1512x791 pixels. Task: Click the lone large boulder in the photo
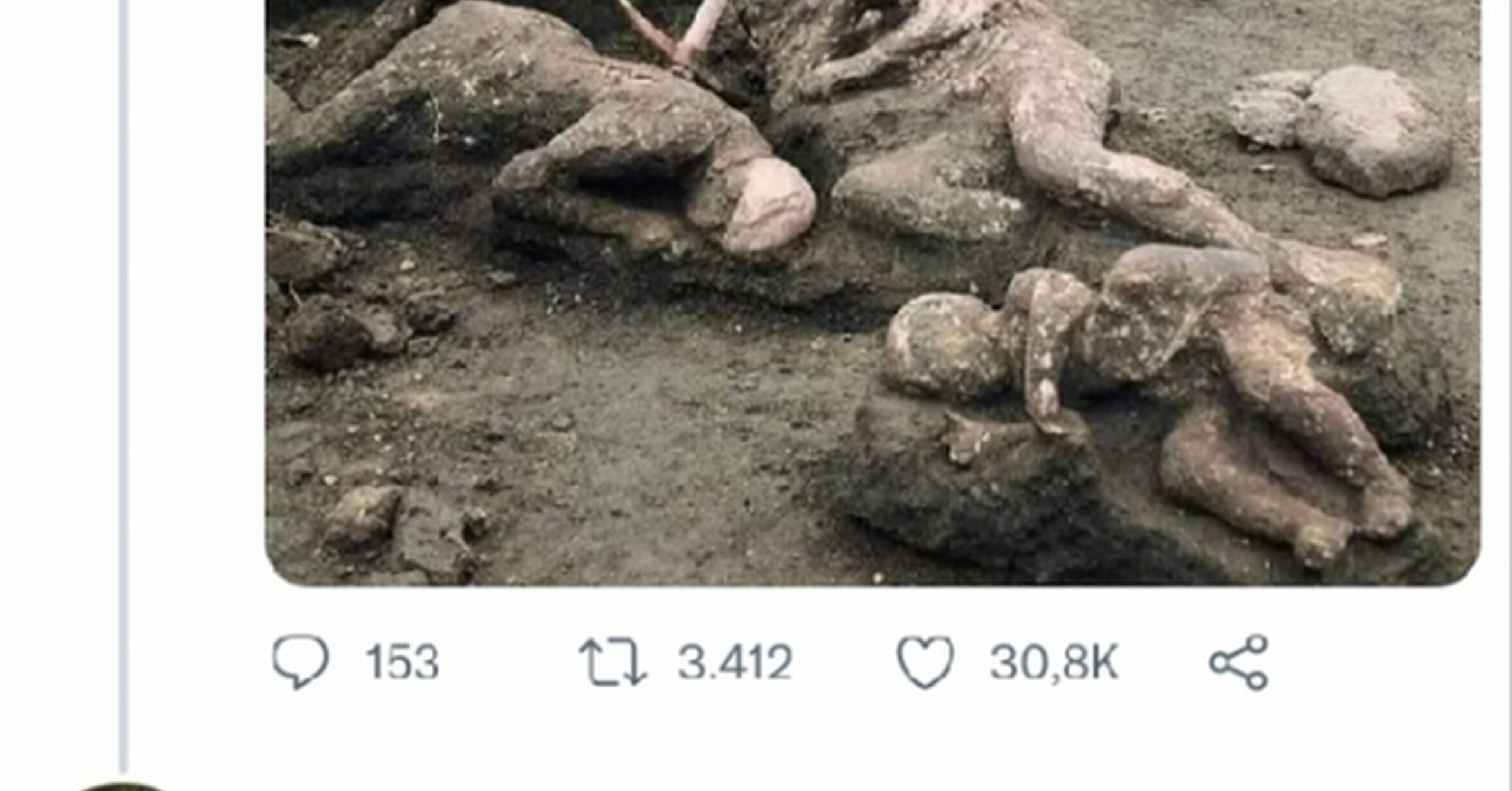tap(1370, 132)
